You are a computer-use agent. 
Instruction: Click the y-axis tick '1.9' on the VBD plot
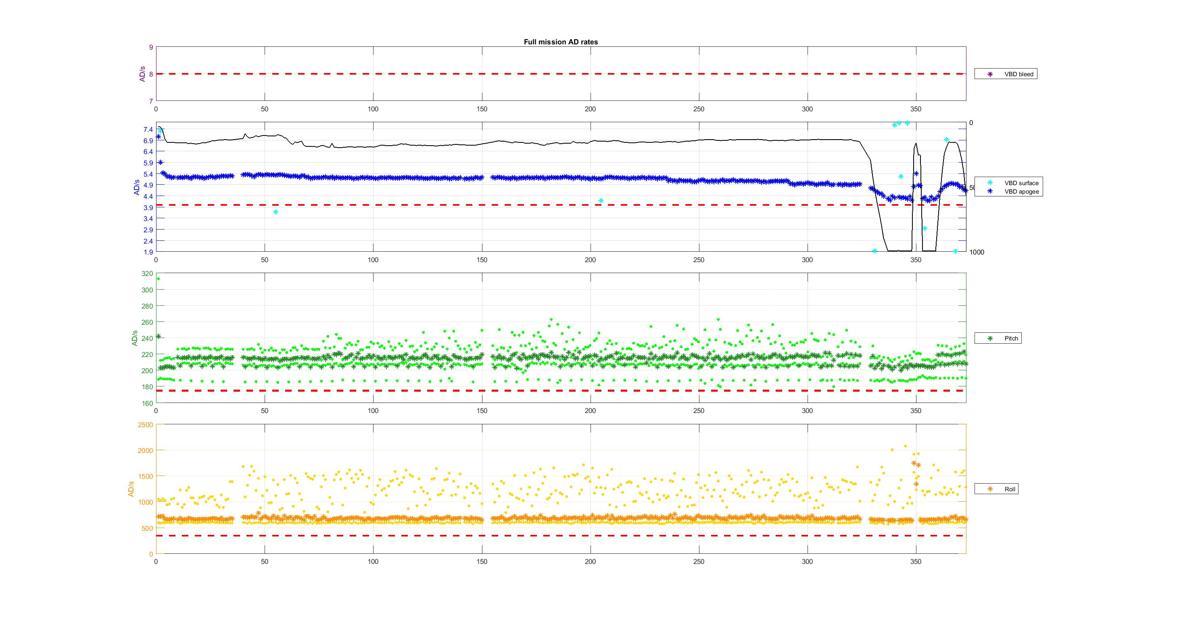pyautogui.click(x=148, y=252)
